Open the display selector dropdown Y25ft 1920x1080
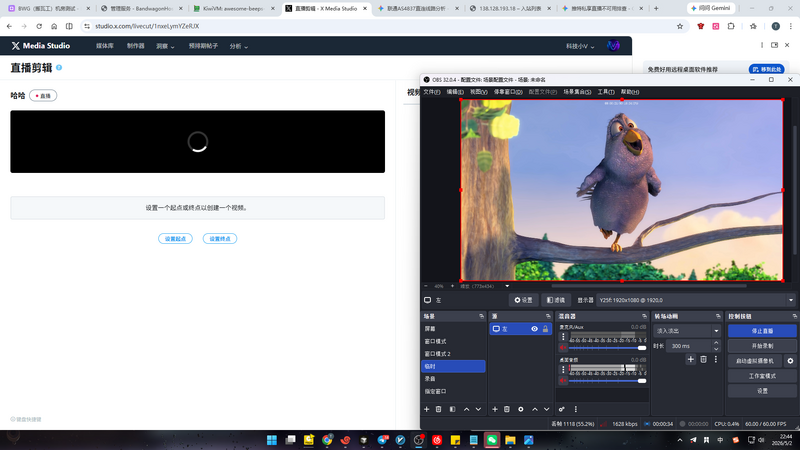 pyautogui.click(x=696, y=301)
